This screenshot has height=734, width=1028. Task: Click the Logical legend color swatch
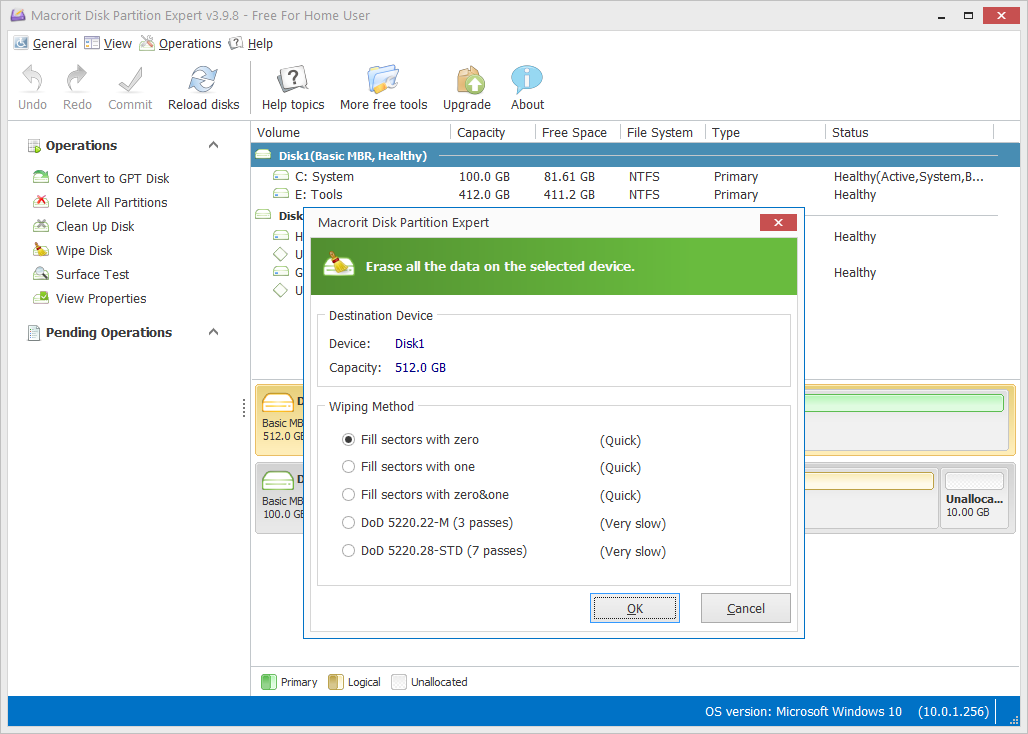336,682
